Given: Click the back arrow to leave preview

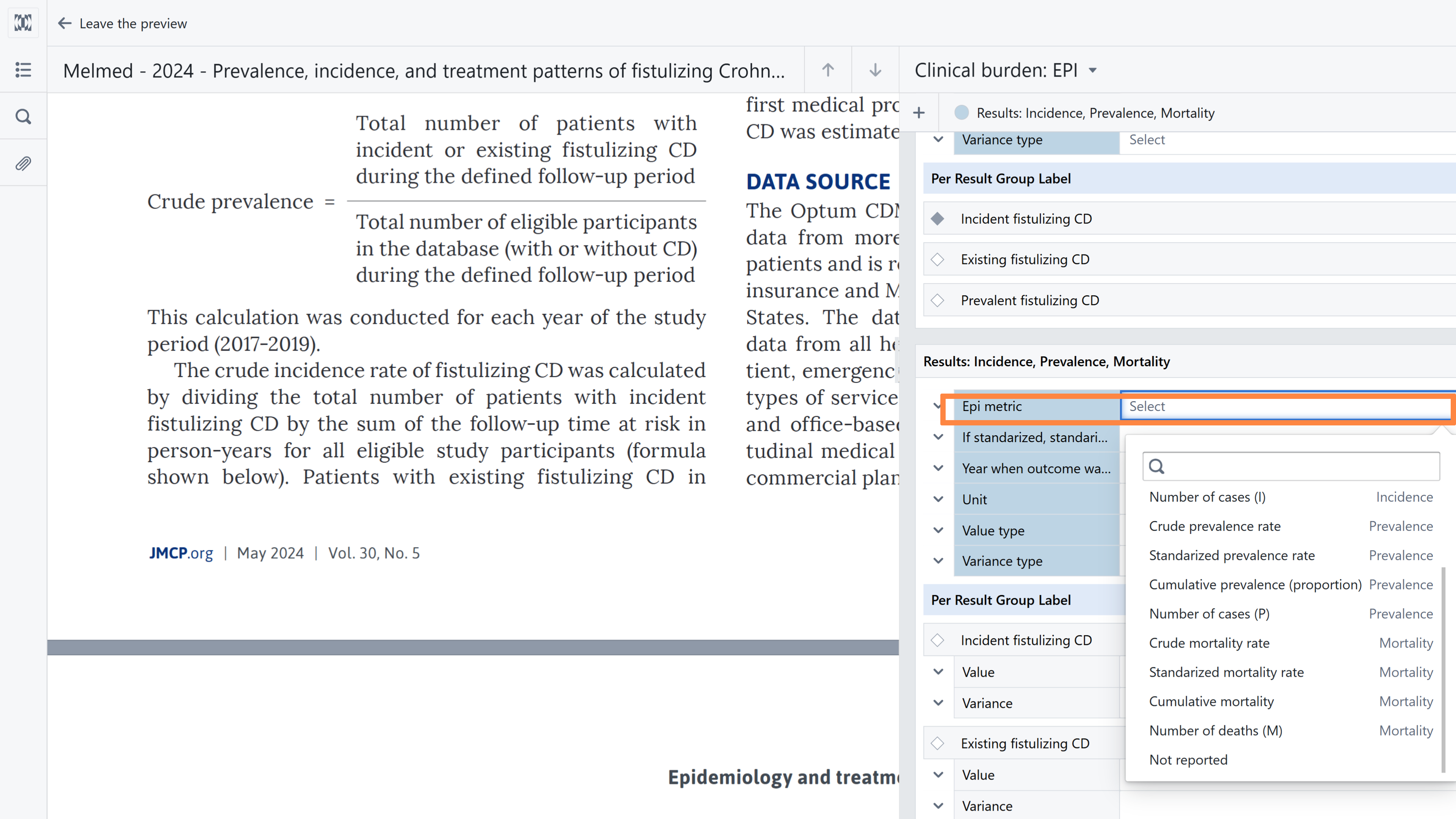Looking at the screenshot, I should point(64,23).
